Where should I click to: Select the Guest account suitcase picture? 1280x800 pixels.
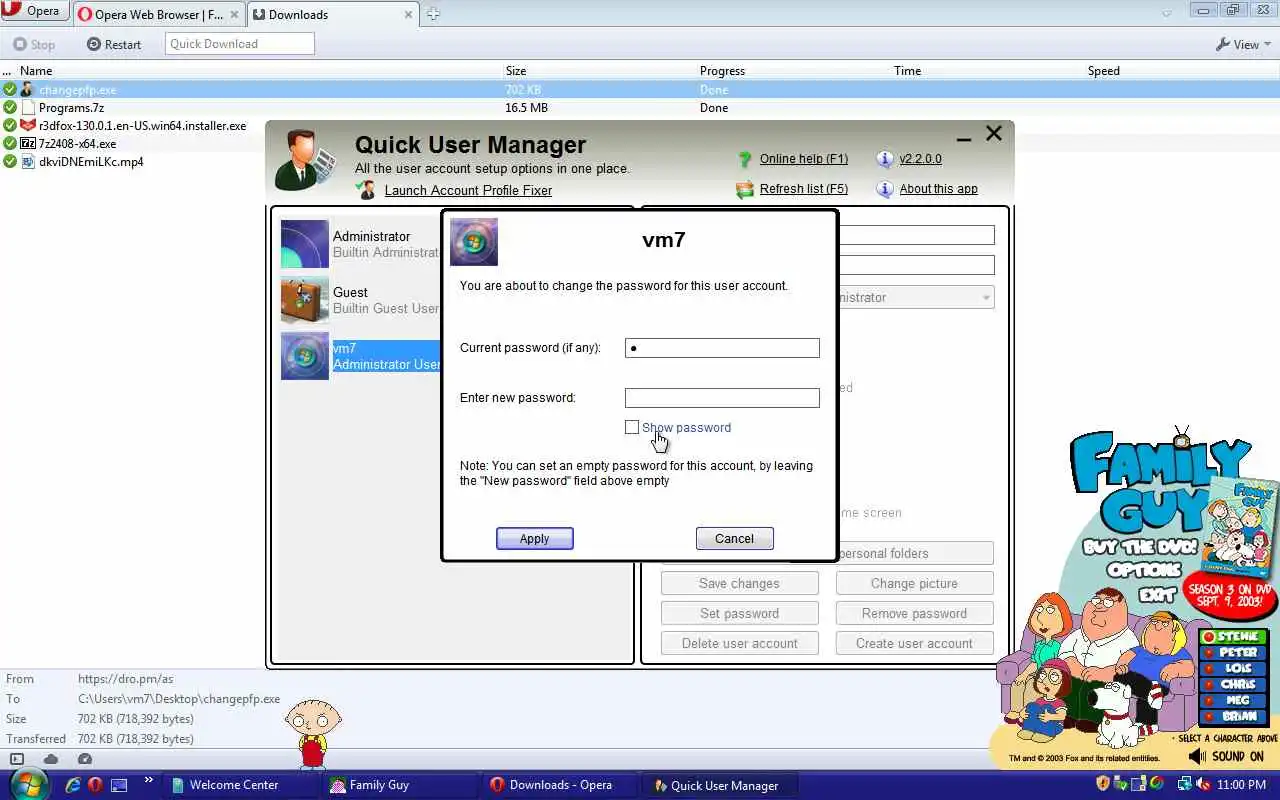pos(305,300)
